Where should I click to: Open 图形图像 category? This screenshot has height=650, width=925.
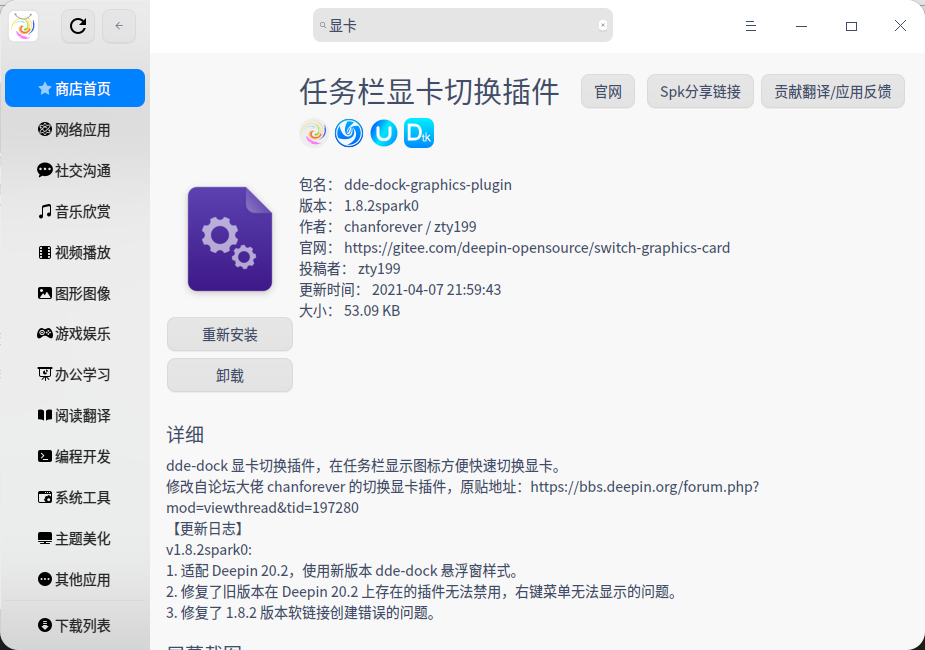pos(75,293)
